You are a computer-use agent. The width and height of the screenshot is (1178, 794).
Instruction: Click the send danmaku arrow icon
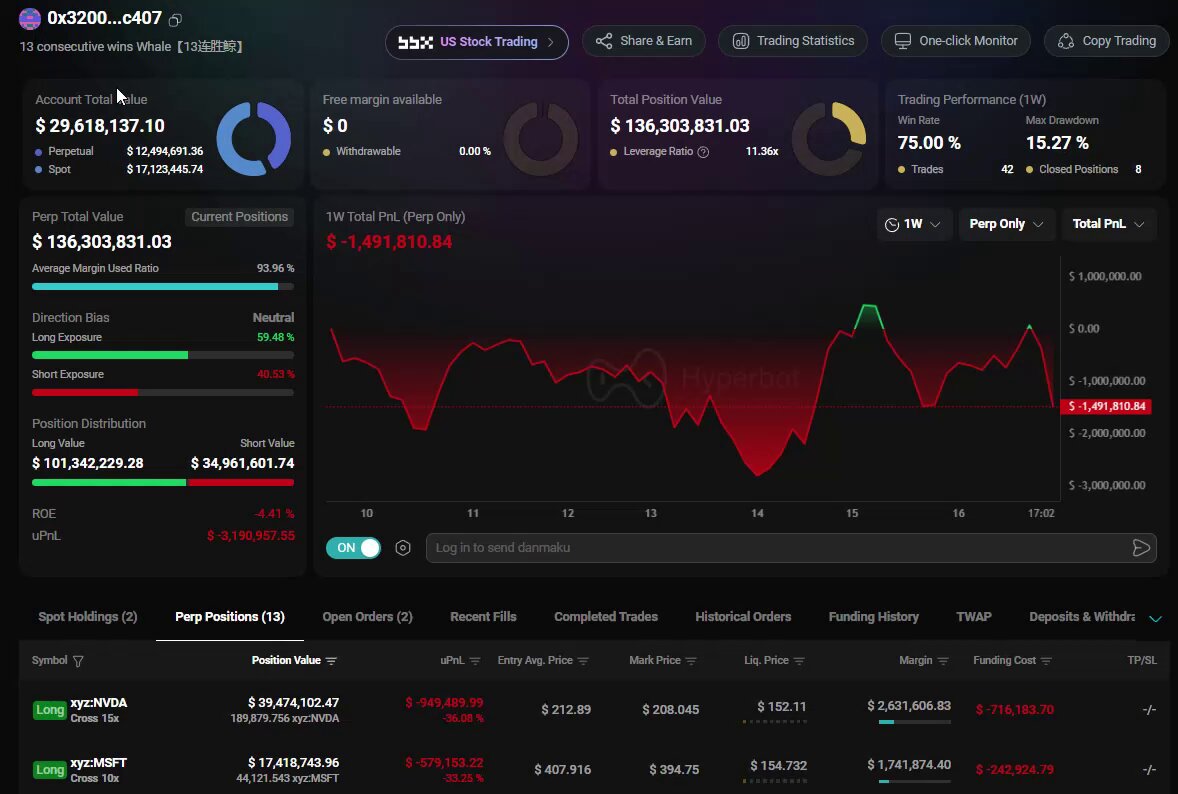tap(1141, 548)
